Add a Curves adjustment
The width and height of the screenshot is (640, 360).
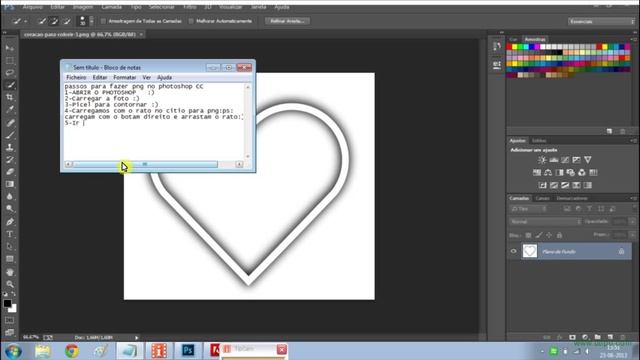[x=565, y=160]
